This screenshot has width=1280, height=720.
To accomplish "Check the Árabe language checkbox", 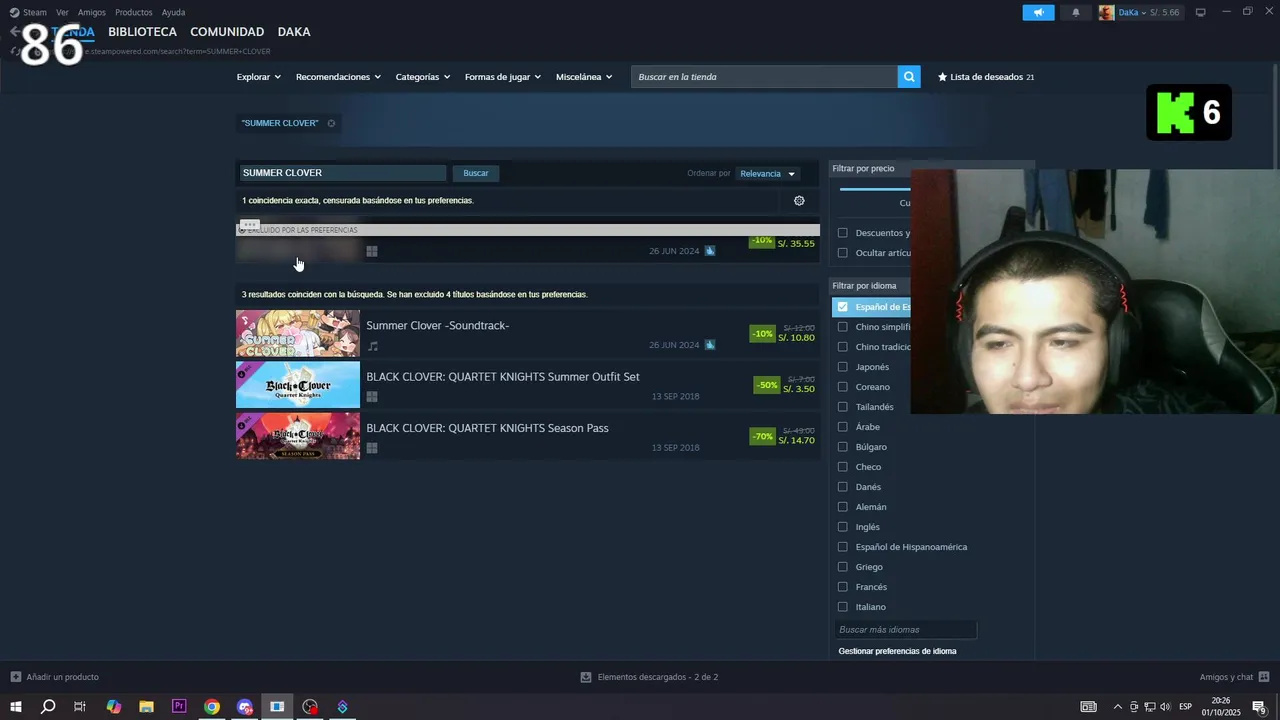I will [x=843, y=427].
